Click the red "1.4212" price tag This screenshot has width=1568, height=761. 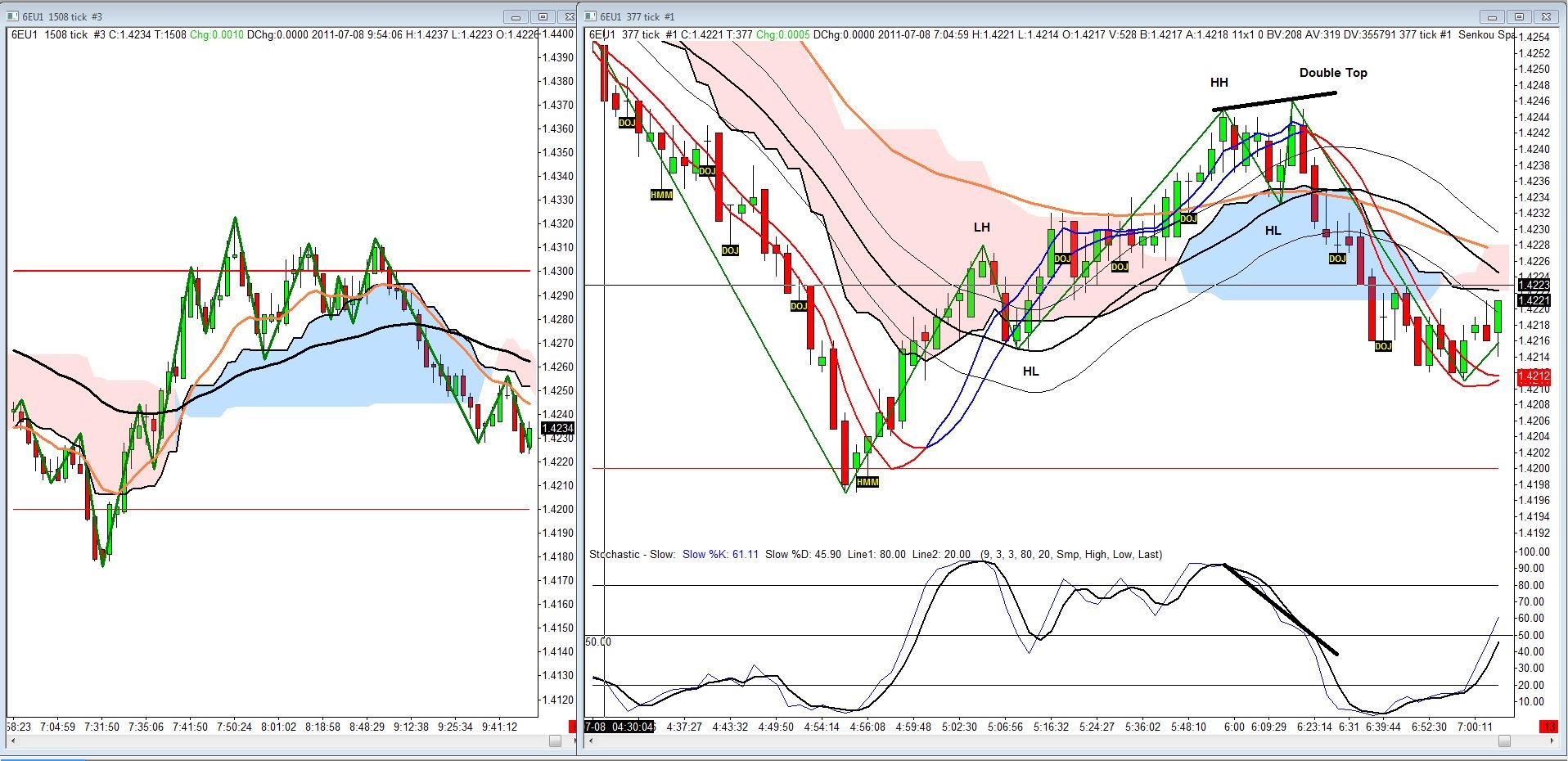pos(1534,377)
